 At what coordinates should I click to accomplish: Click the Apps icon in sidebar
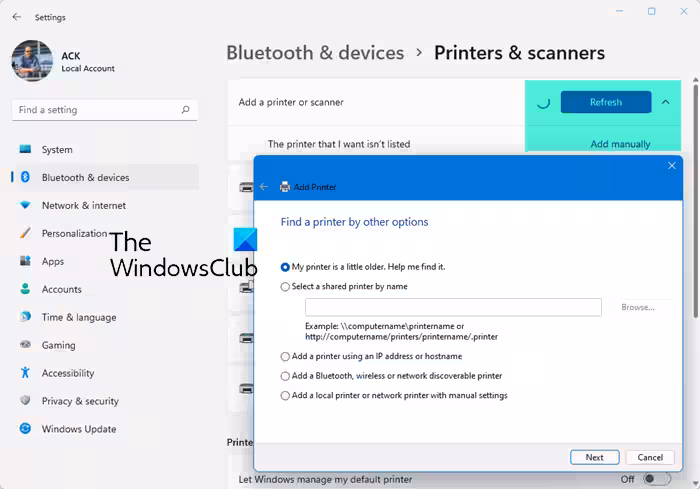[25, 262]
